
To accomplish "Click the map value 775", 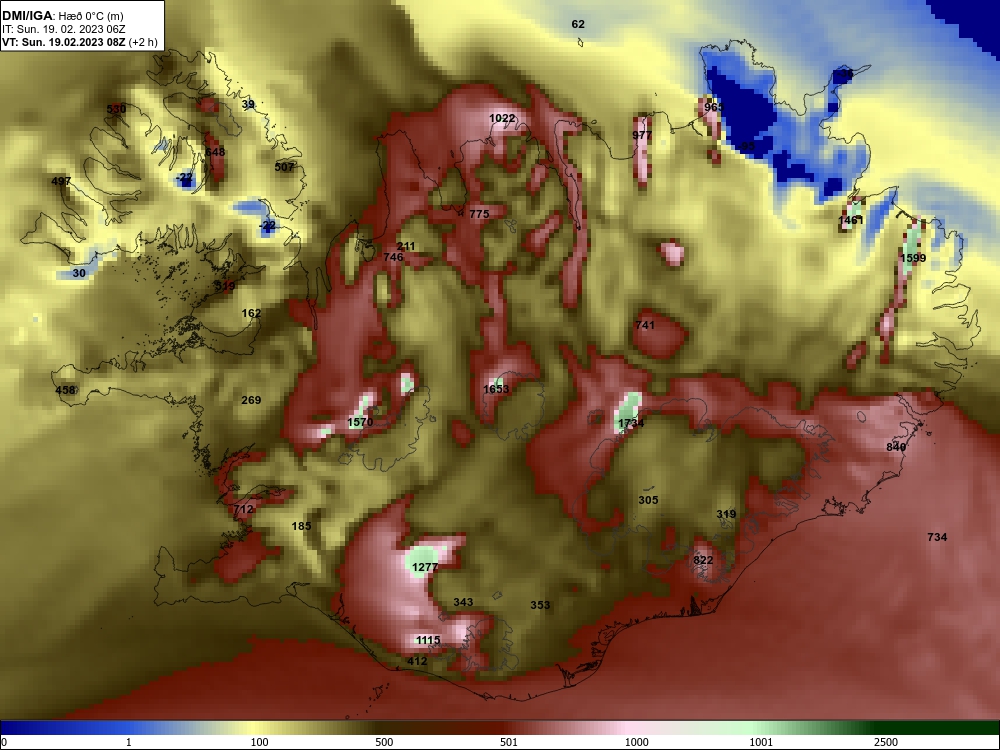I will (x=479, y=214).
